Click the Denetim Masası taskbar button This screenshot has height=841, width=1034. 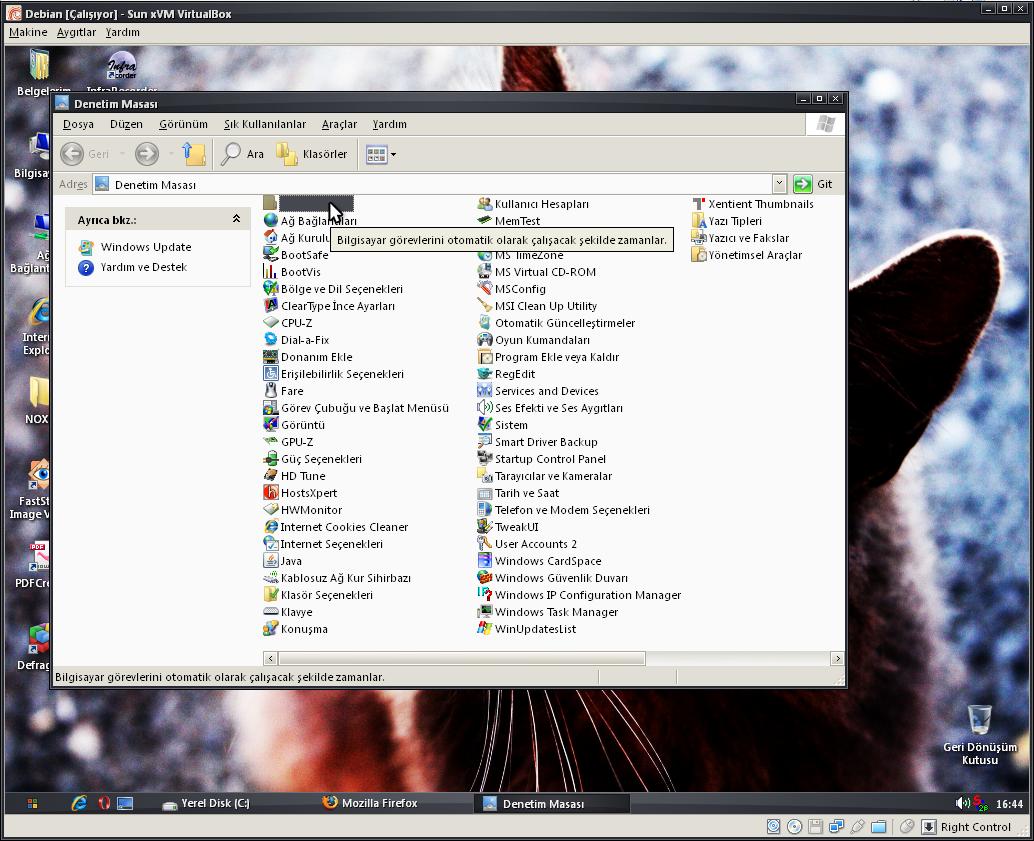[x=551, y=803]
